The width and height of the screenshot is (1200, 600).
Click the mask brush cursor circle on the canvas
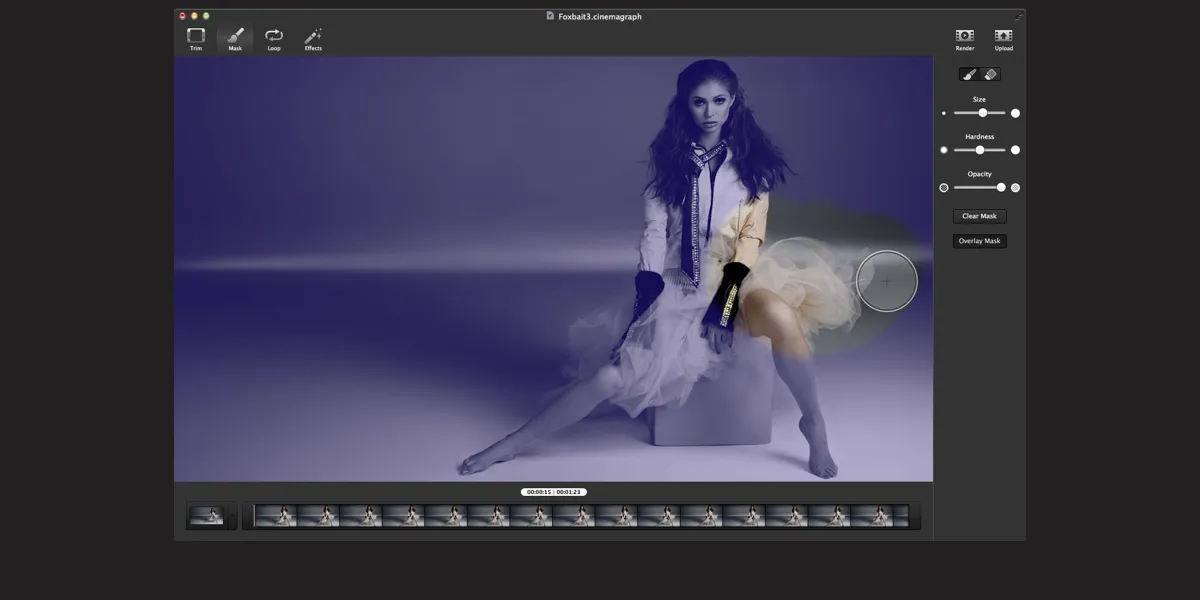tap(887, 281)
